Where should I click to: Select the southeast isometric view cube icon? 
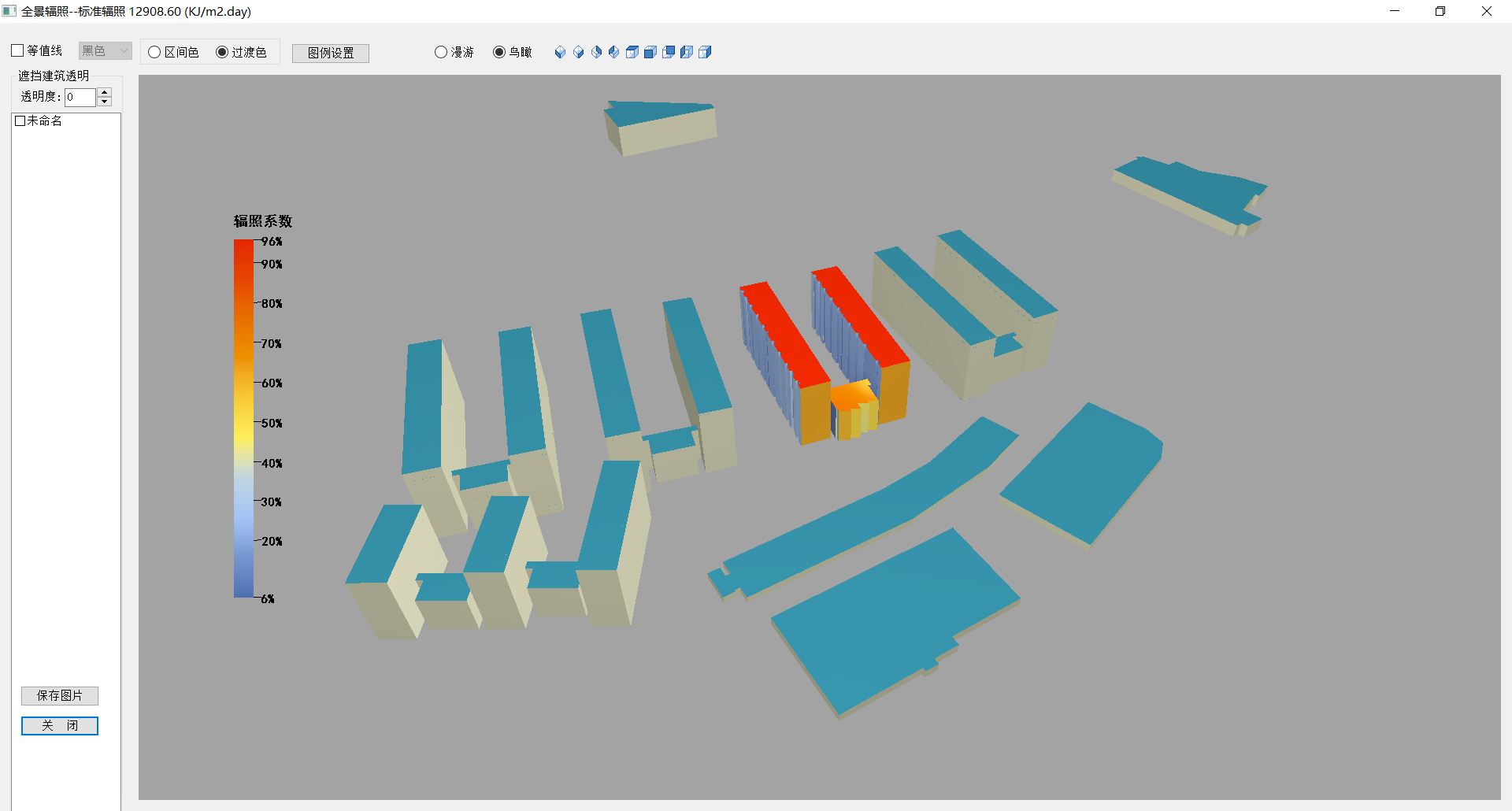point(578,52)
